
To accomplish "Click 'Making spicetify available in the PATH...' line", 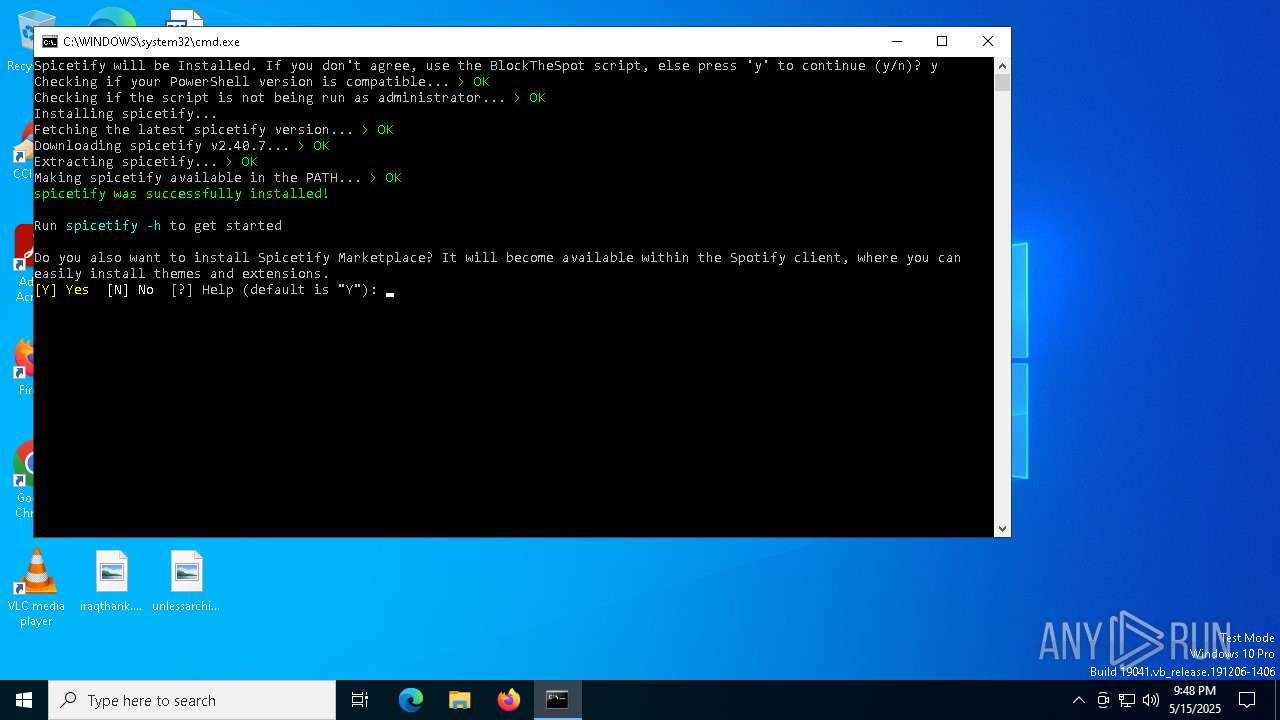I will click(218, 178).
